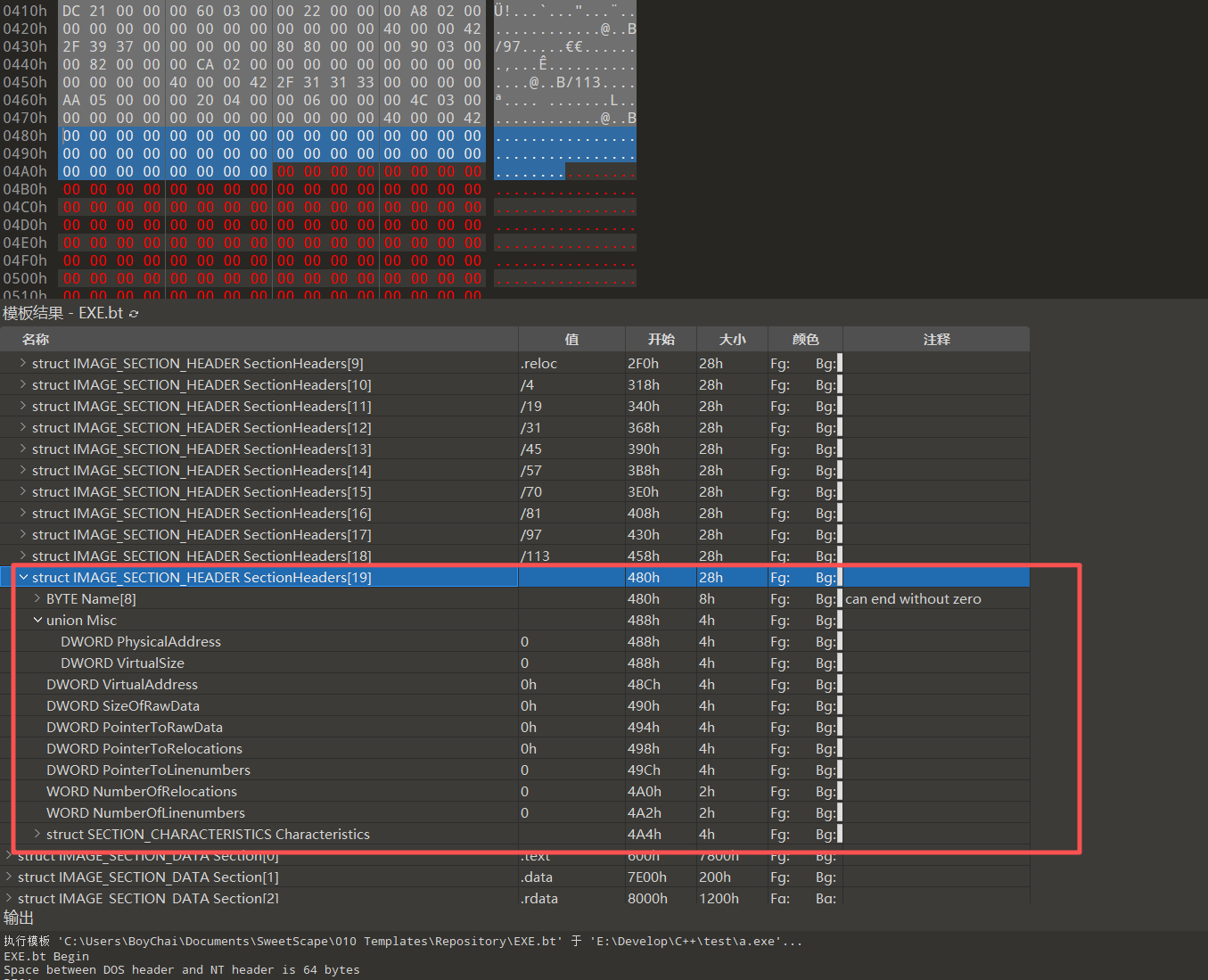The height and width of the screenshot is (980, 1208).
Task: Select the DWORD PointerToRawData row
Action: [x=135, y=727]
